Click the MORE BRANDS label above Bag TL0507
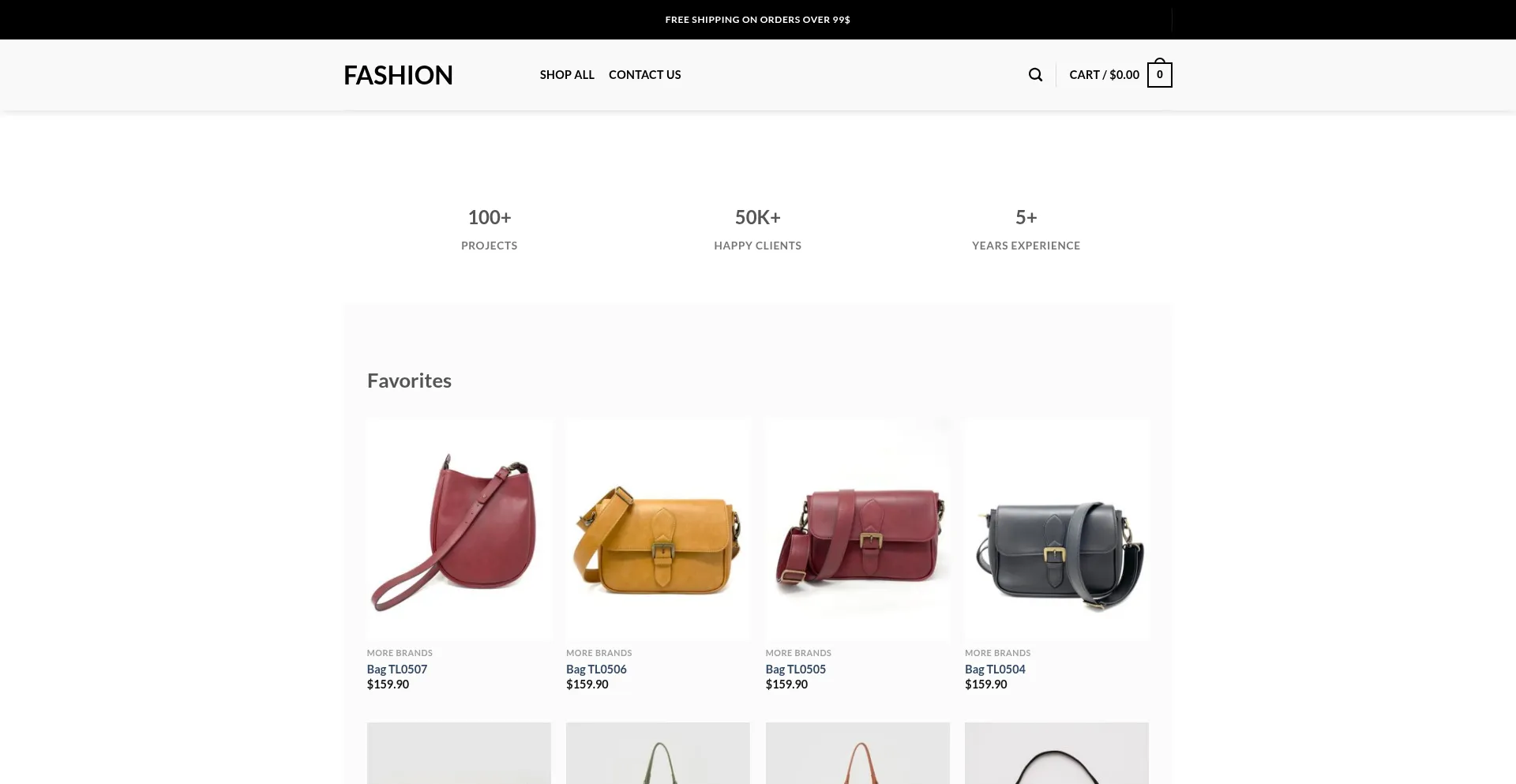The width and height of the screenshot is (1516, 784). 400,653
